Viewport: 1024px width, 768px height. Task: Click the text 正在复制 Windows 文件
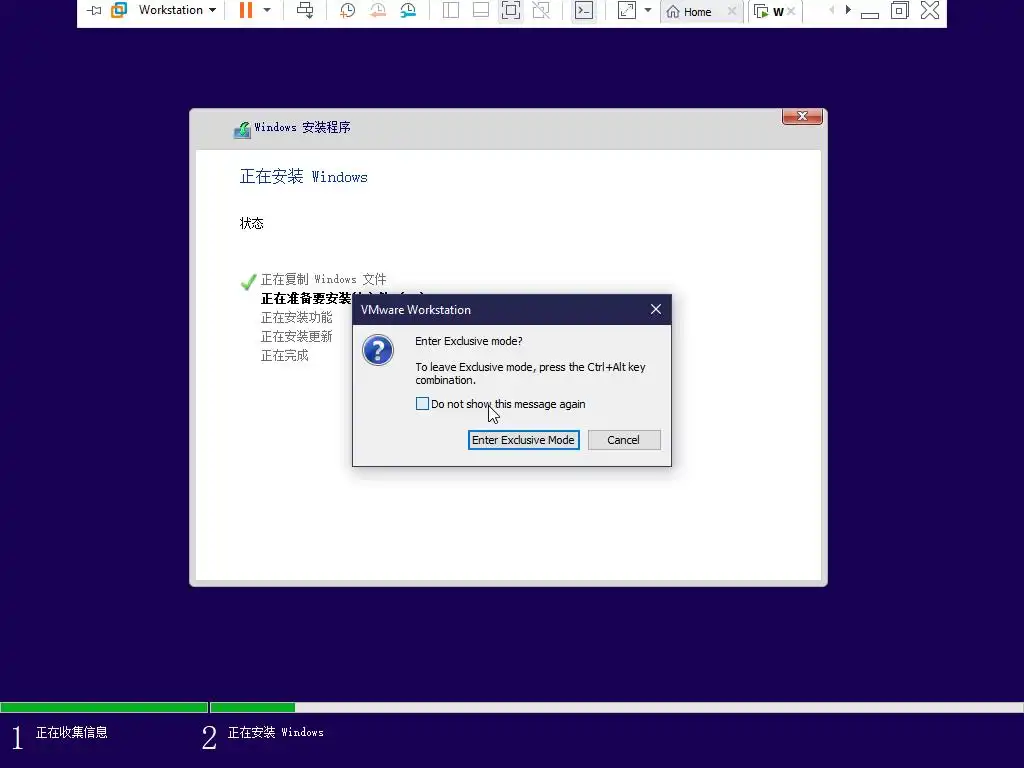(x=323, y=280)
